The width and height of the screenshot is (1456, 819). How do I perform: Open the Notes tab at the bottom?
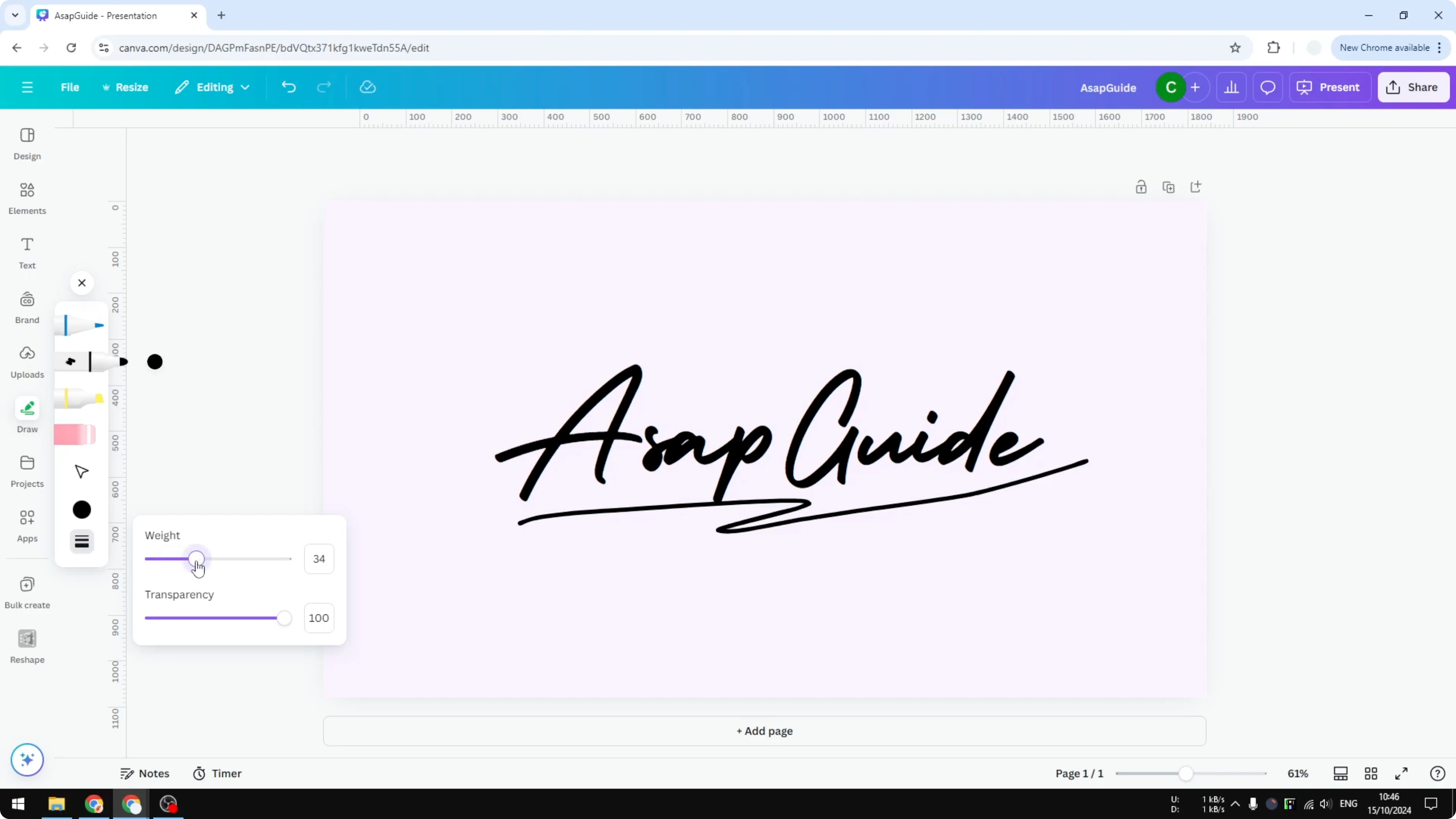coord(145,773)
